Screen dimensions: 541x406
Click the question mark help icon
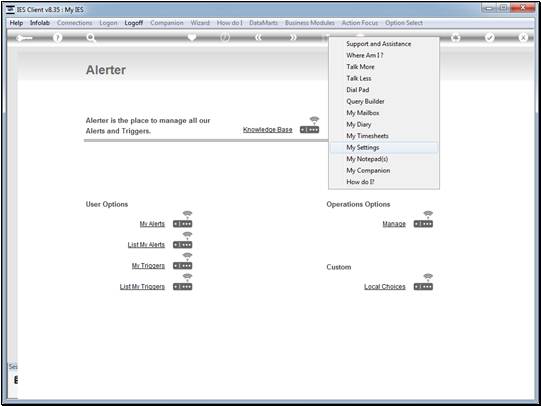58,37
